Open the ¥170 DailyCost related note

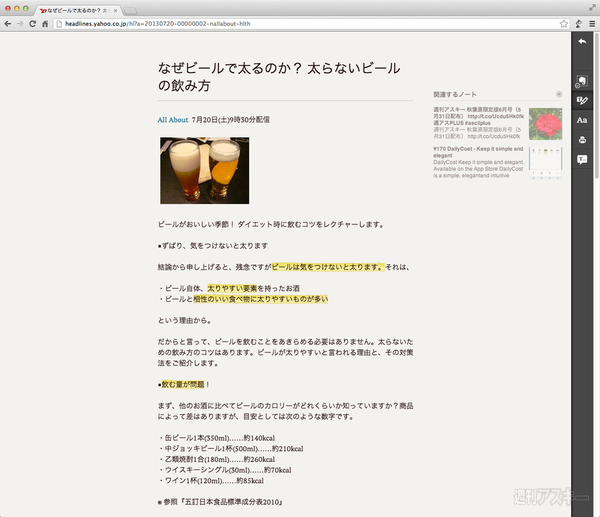pos(478,162)
